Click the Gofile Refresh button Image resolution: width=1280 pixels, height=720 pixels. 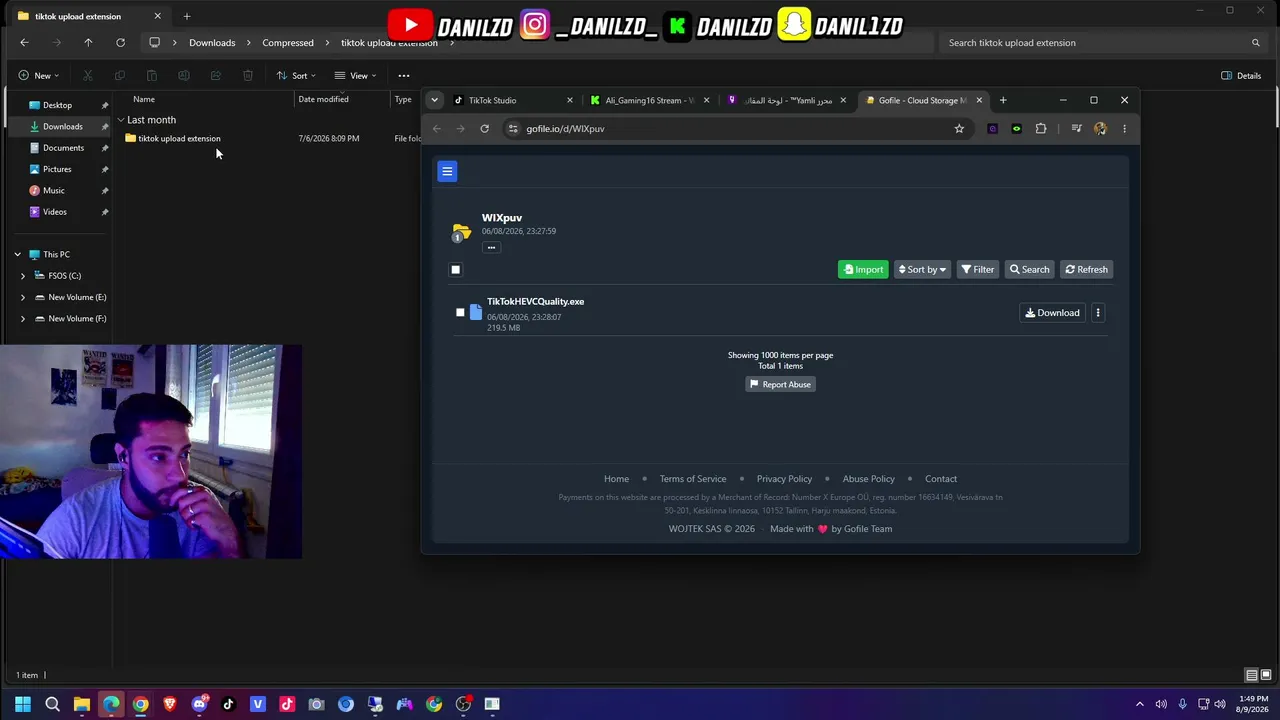click(x=1086, y=269)
